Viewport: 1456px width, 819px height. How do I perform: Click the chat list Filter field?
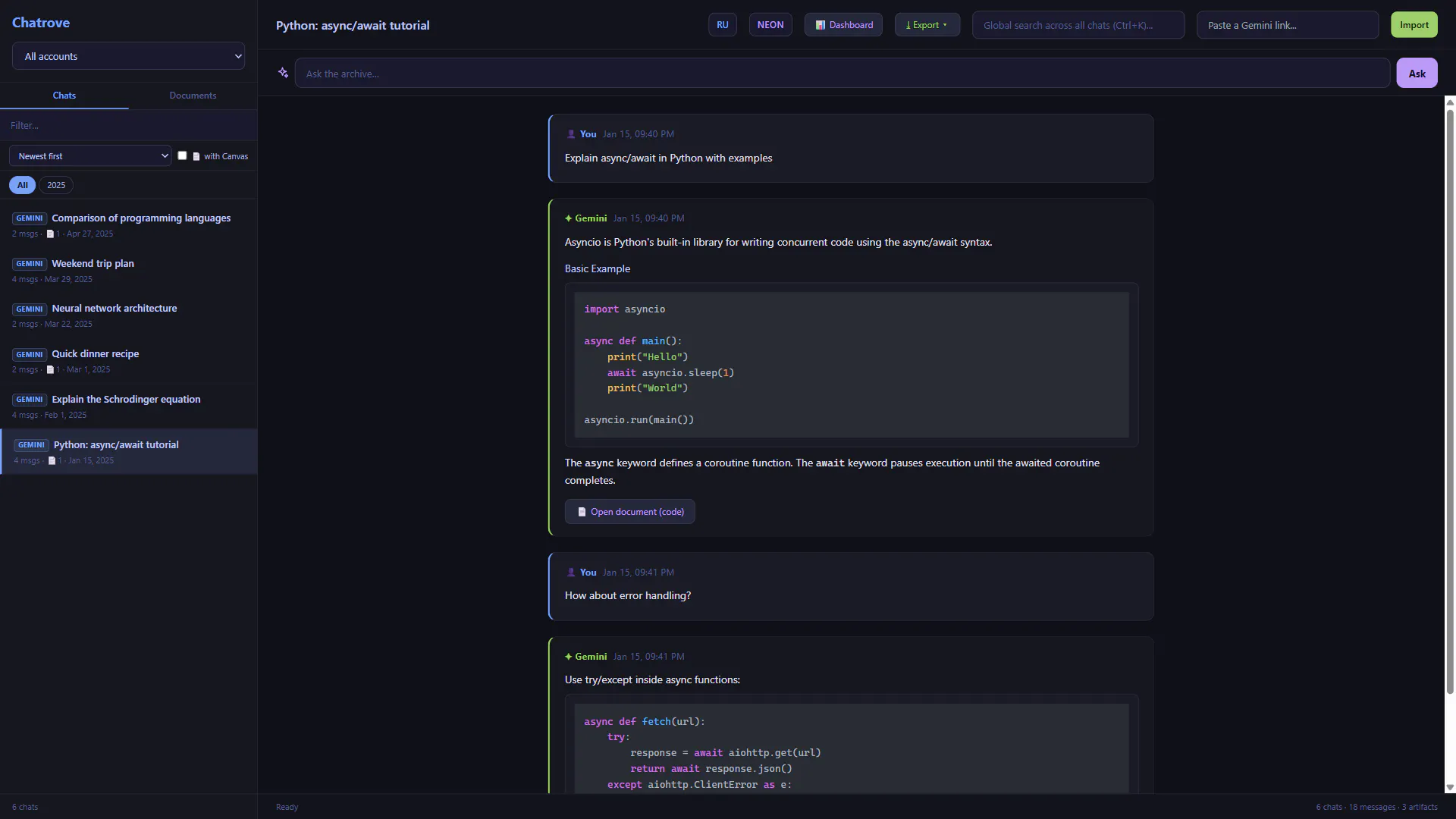coord(128,125)
